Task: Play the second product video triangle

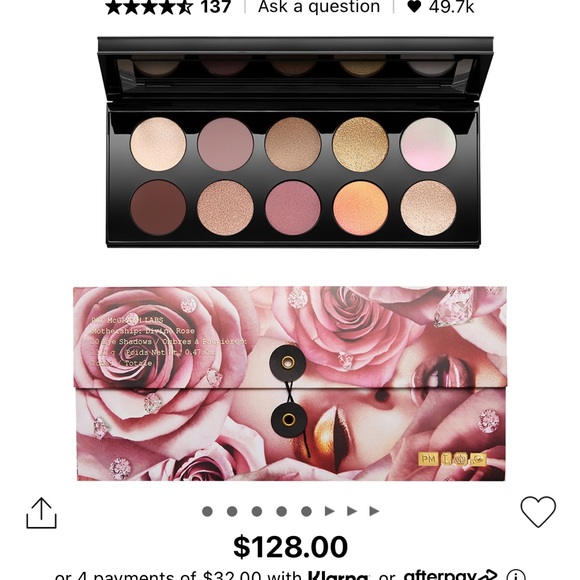Action: (x=352, y=511)
